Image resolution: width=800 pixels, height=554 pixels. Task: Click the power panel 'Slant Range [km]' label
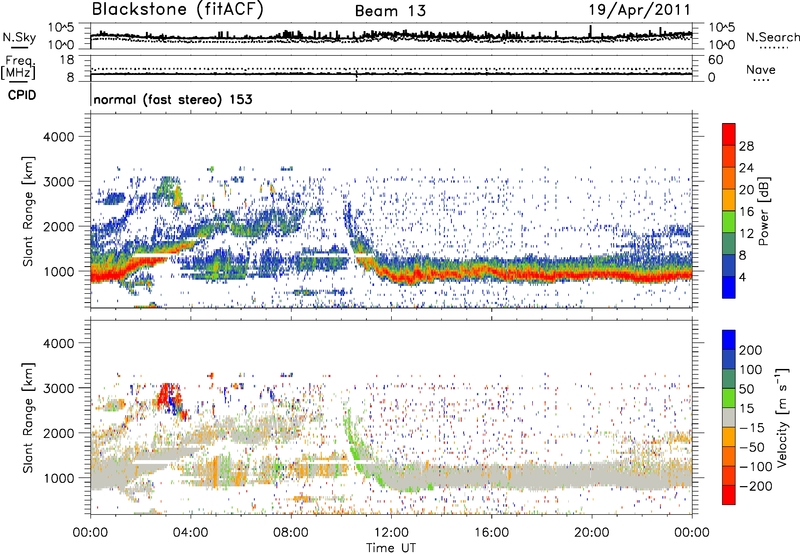28,211
